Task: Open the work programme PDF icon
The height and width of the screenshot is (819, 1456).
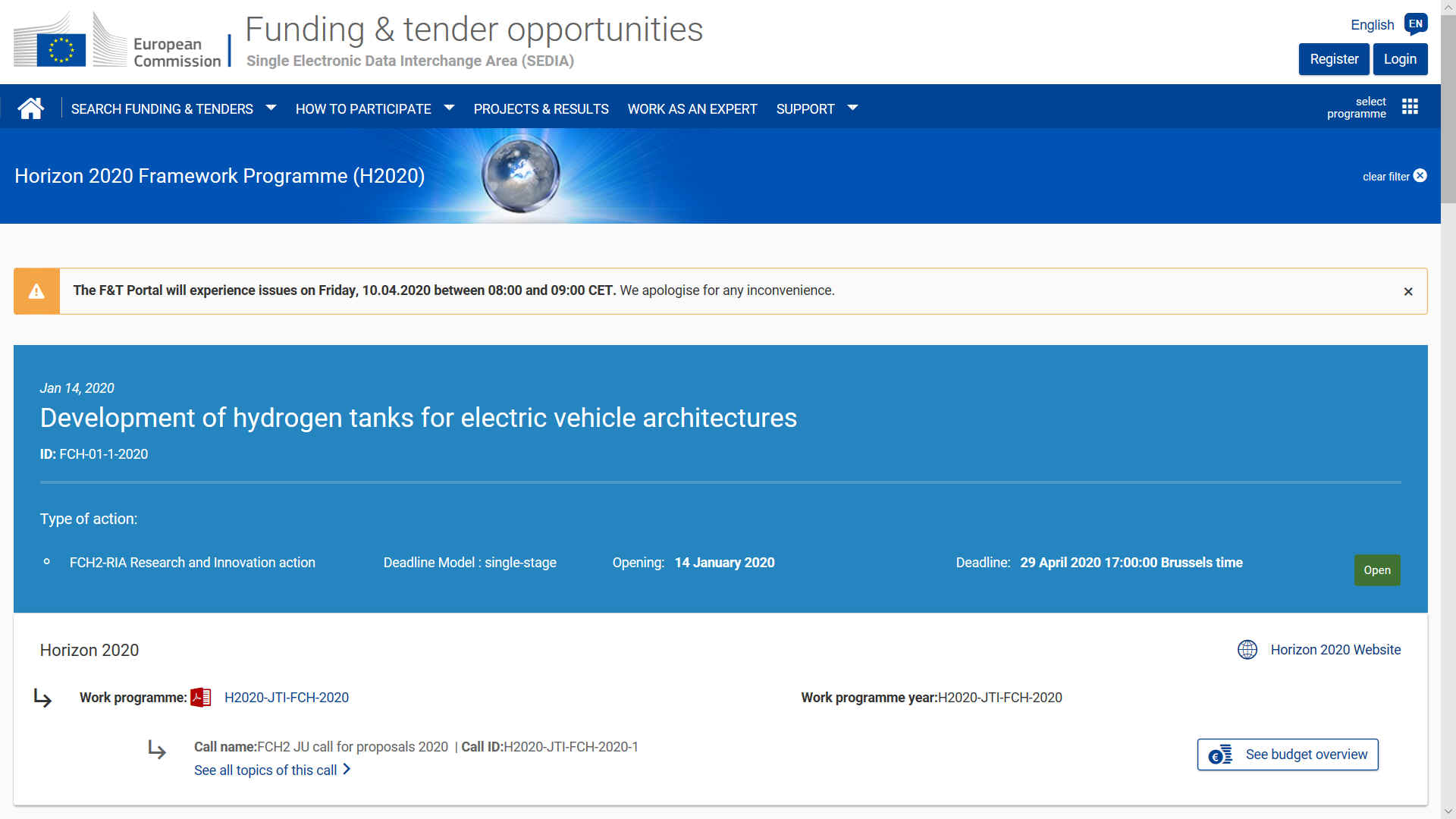Action: pyautogui.click(x=201, y=698)
